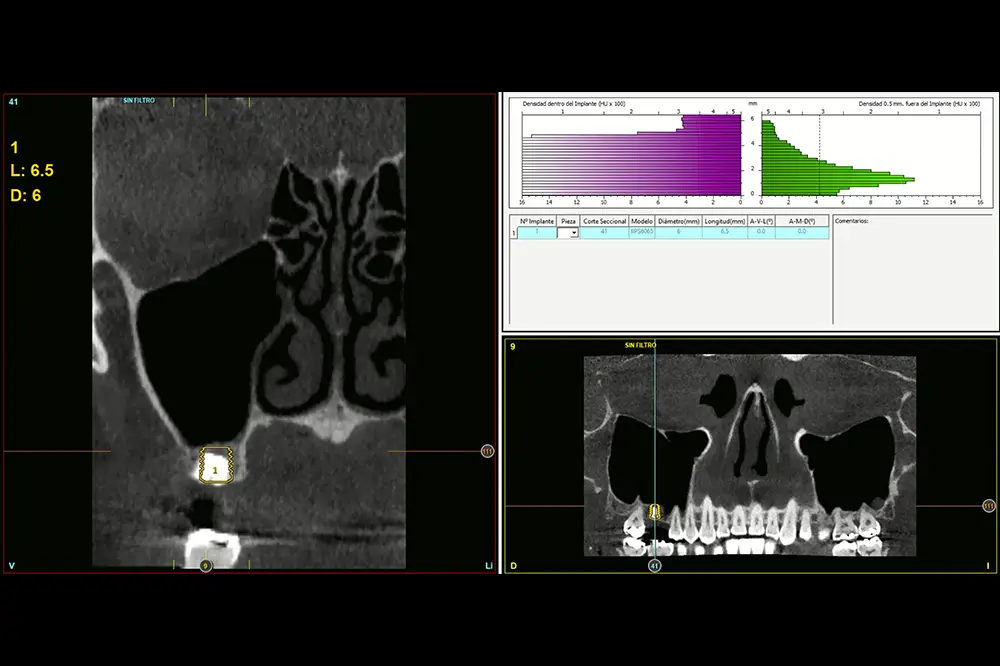Screen dimensions: 1000x666
Task: Select the Longitud cell showing 6.5
Action: tap(724, 232)
